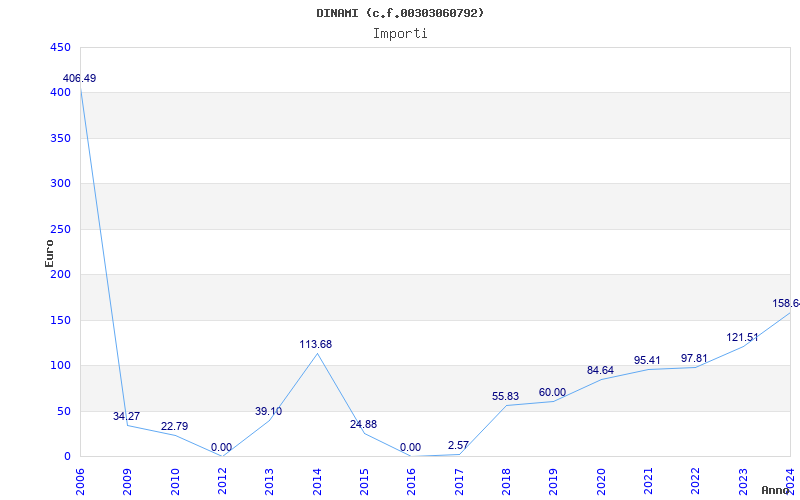This screenshot has width=800, height=500.
Task: Click the 2.57 data label
Action: (458, 445)
